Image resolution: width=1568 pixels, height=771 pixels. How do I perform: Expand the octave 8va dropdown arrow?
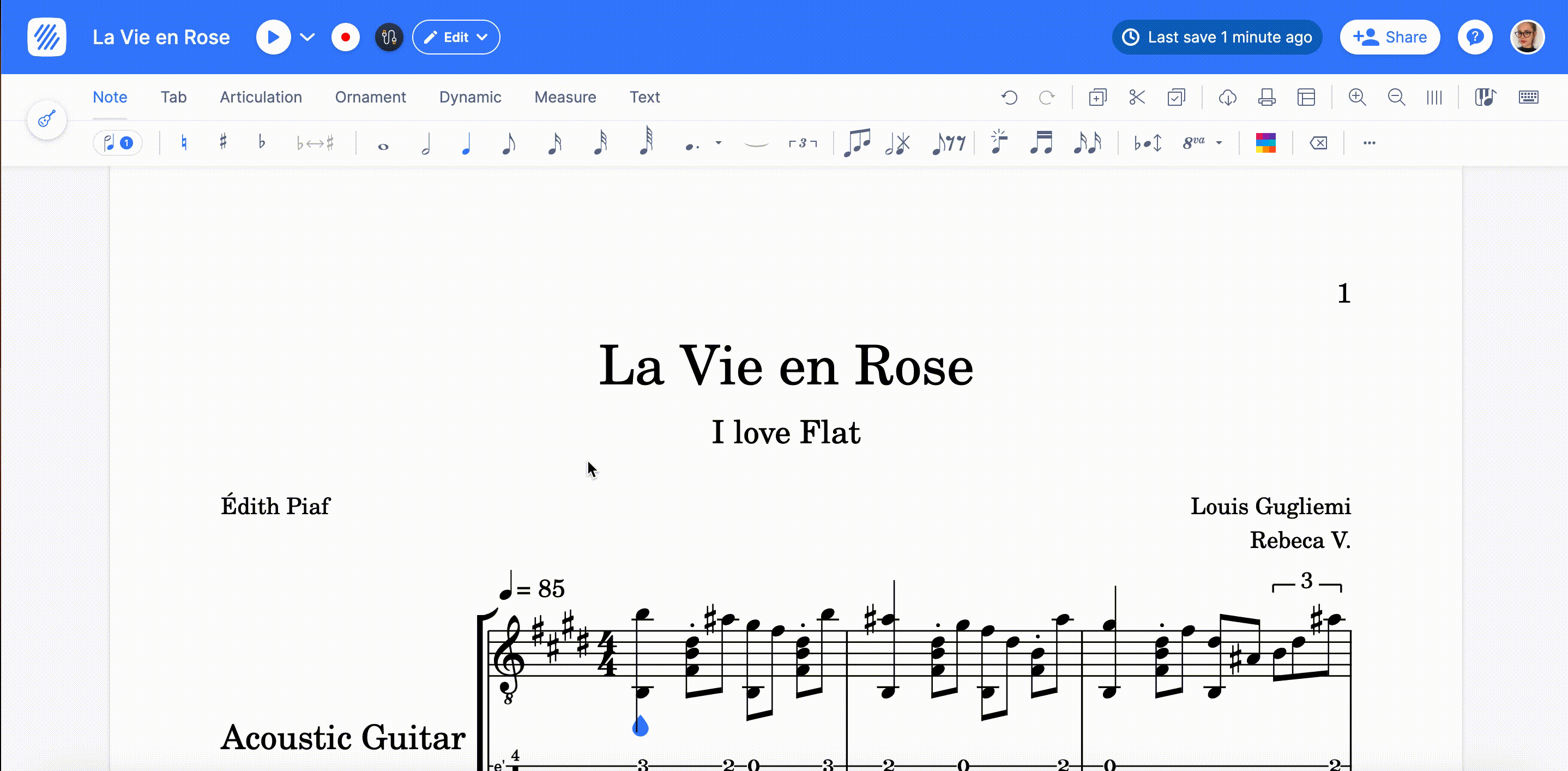tap(1219, 143)
